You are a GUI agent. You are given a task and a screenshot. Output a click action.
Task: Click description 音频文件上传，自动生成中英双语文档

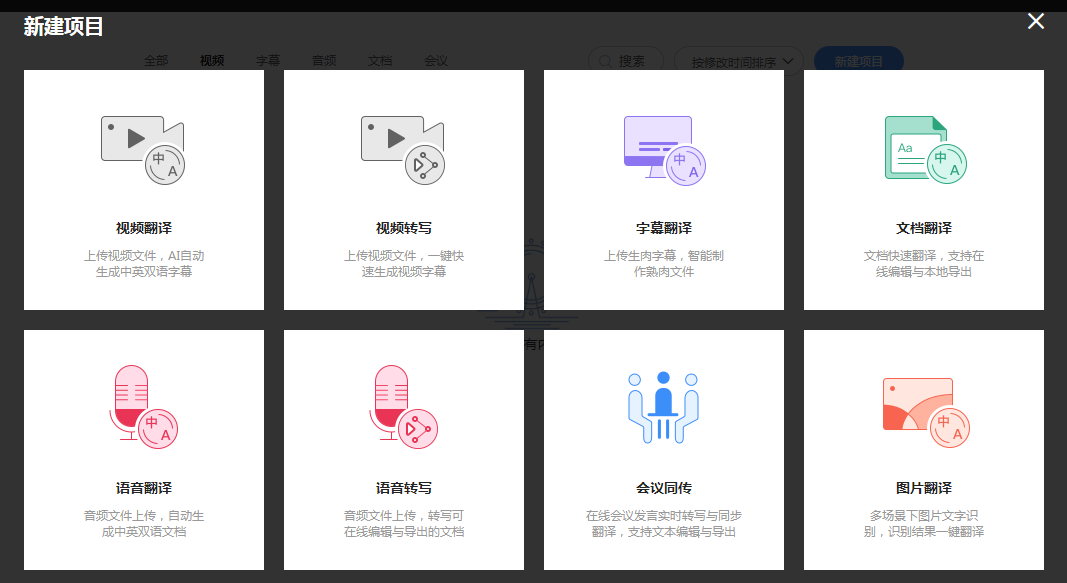144,523
